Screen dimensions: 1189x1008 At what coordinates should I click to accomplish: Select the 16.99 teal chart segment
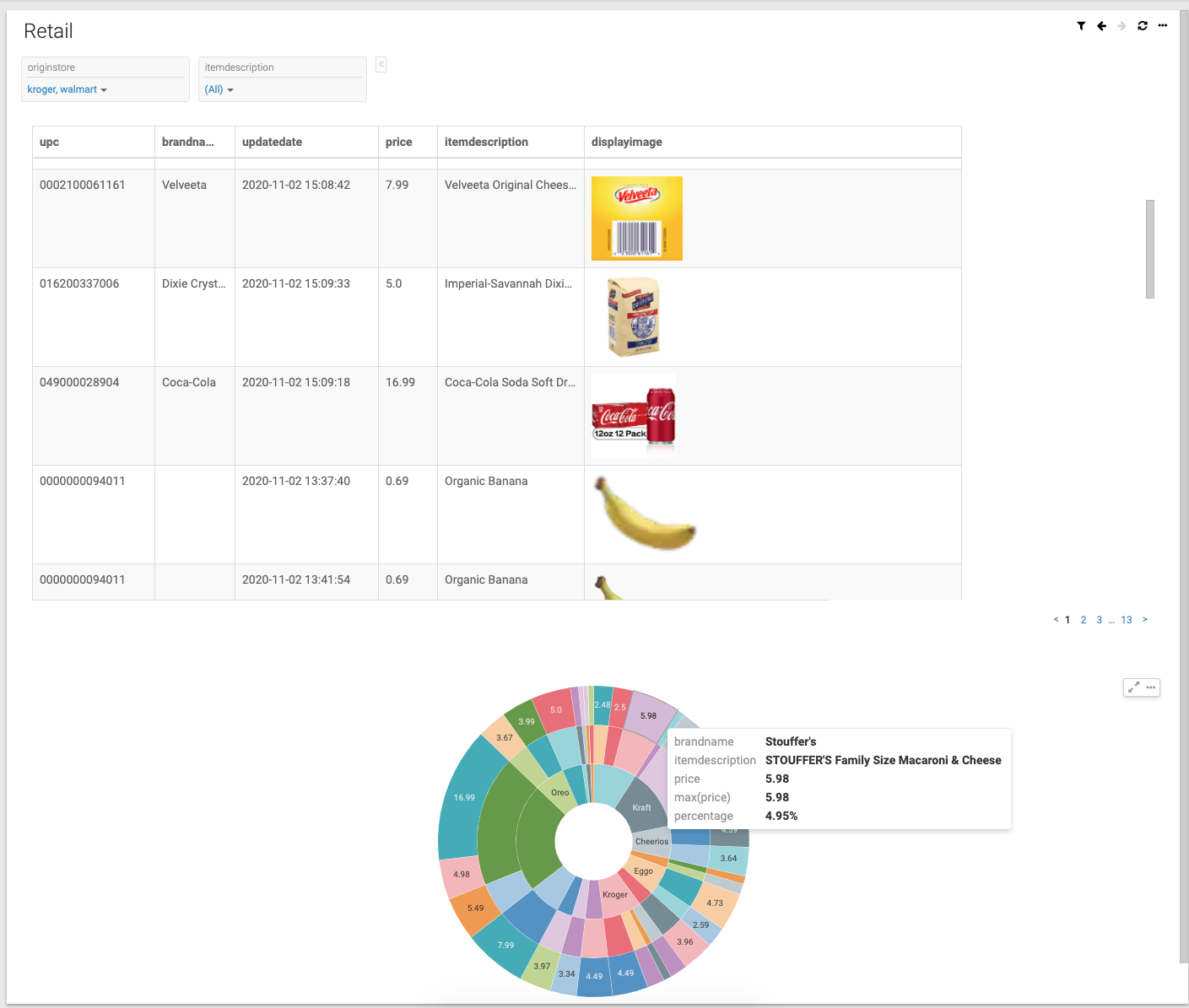tap(464, 797)
